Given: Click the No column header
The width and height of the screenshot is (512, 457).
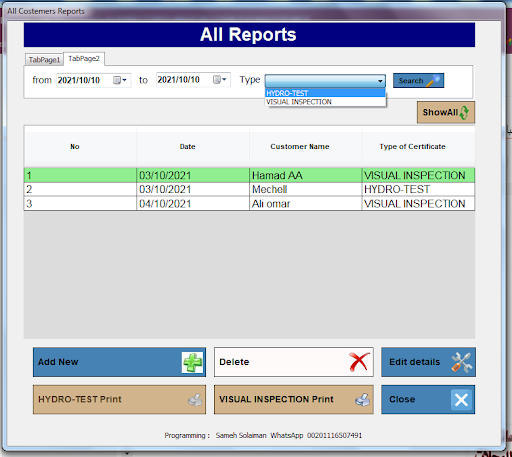Looking at the screenshot, I should click(75, 147).
